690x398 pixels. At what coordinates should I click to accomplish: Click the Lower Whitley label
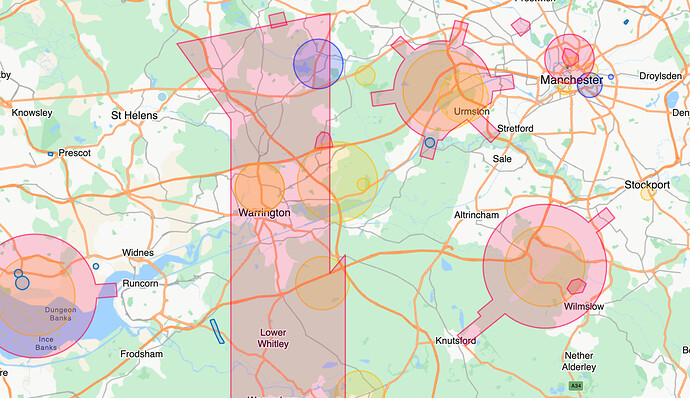click(273, 338)
